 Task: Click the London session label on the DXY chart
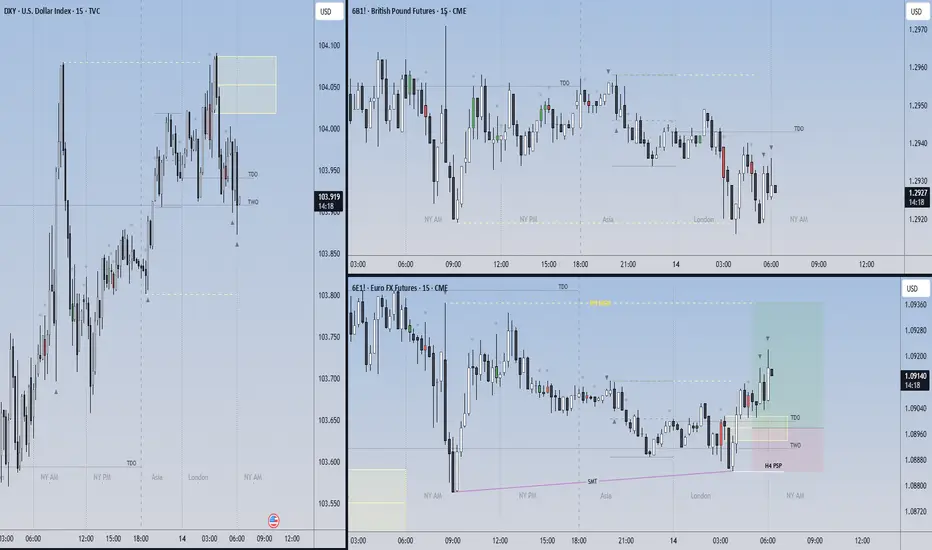tap(198, 477)
